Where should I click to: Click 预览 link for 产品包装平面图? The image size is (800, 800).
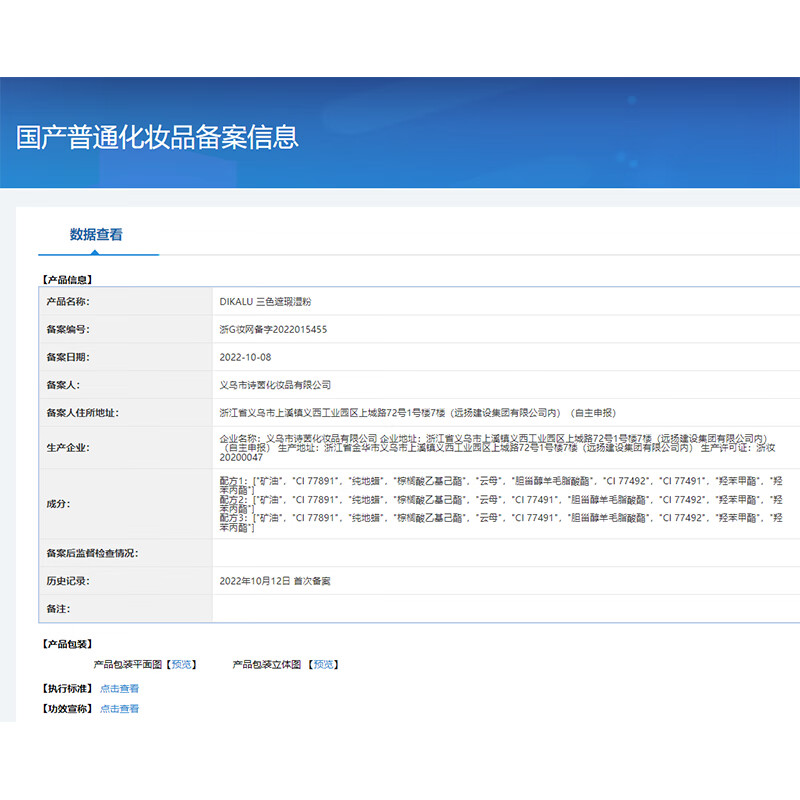pos(182,664)
